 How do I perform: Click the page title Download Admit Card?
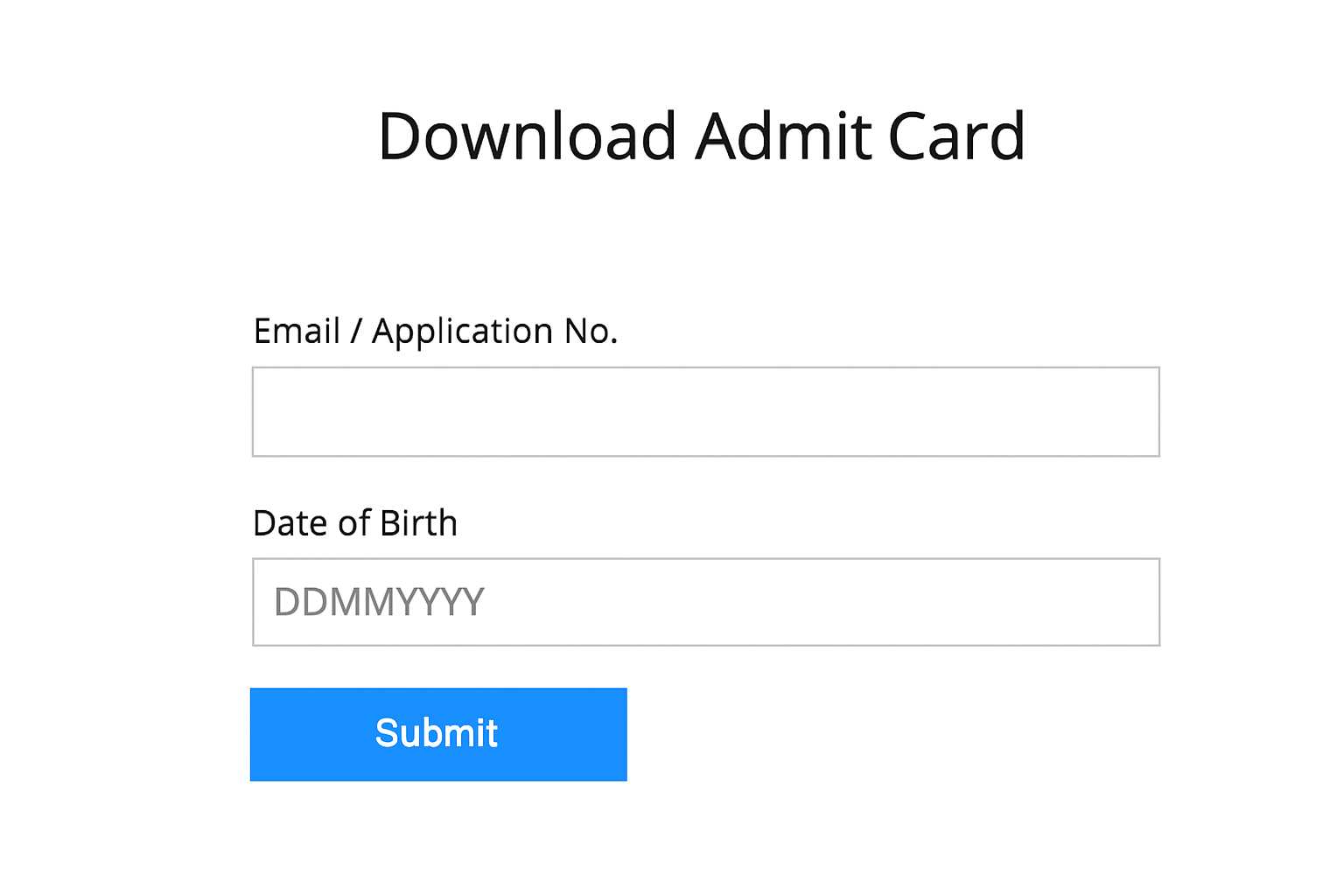(x=701, y=136)
